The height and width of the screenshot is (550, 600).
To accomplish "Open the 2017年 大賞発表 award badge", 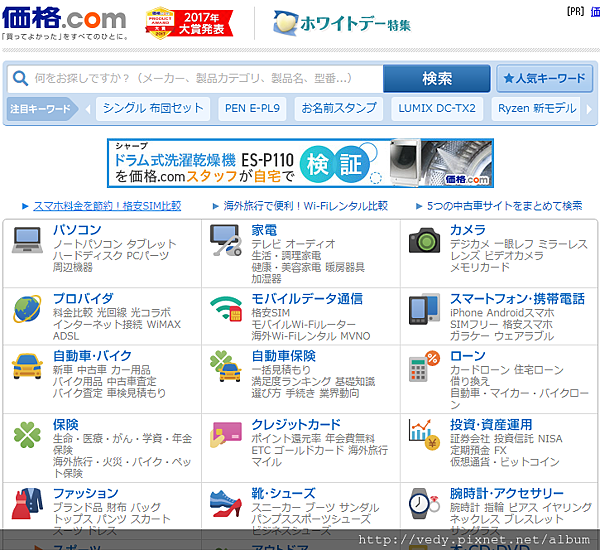I will tap(189, 23).
